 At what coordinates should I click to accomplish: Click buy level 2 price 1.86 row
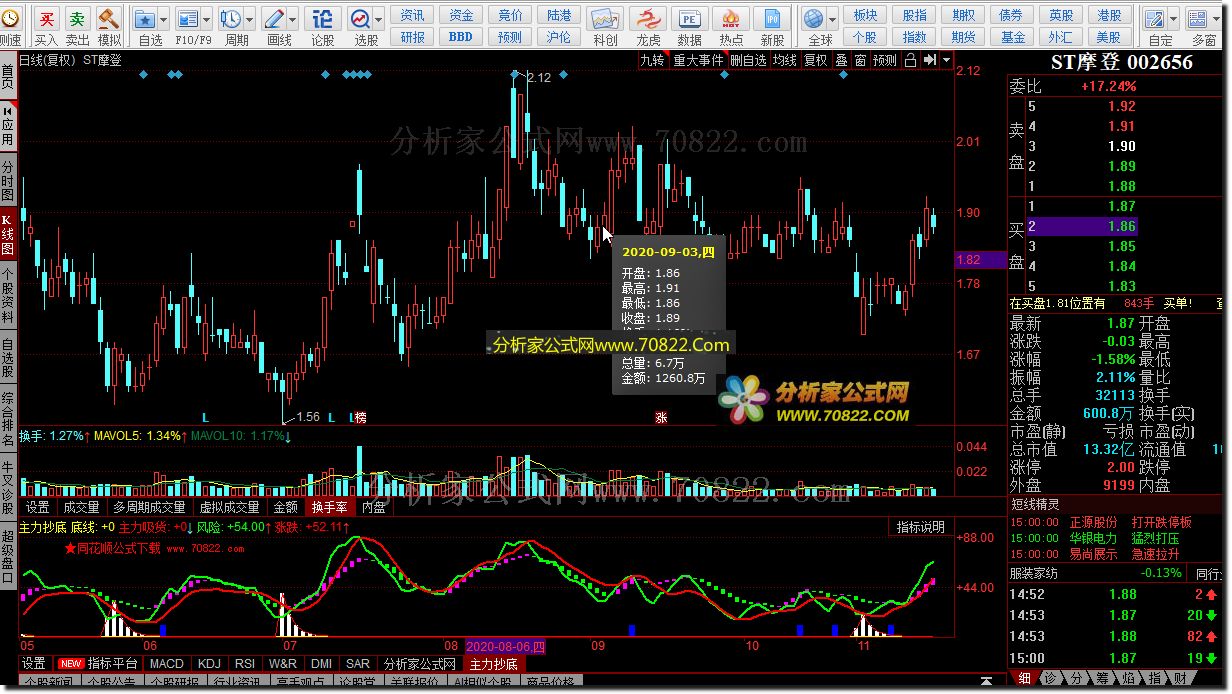(1083, 227)
